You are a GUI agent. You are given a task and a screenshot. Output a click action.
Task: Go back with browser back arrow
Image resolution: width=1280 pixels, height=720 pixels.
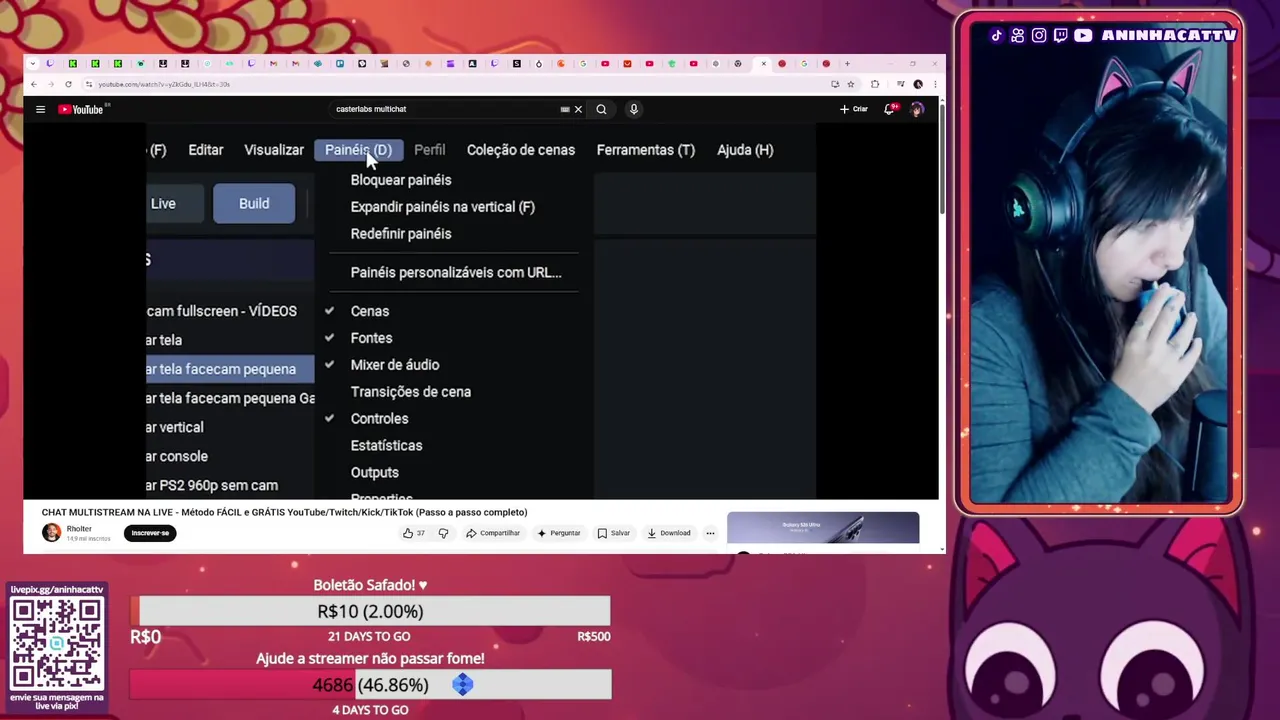pos(34,84)
